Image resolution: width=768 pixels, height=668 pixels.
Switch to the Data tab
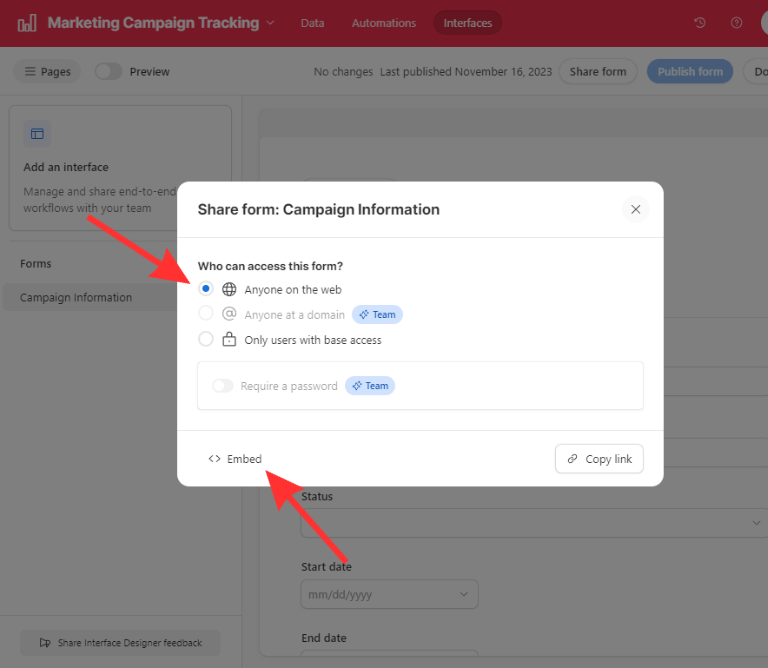pyautogui.click(x=312, y=23)
